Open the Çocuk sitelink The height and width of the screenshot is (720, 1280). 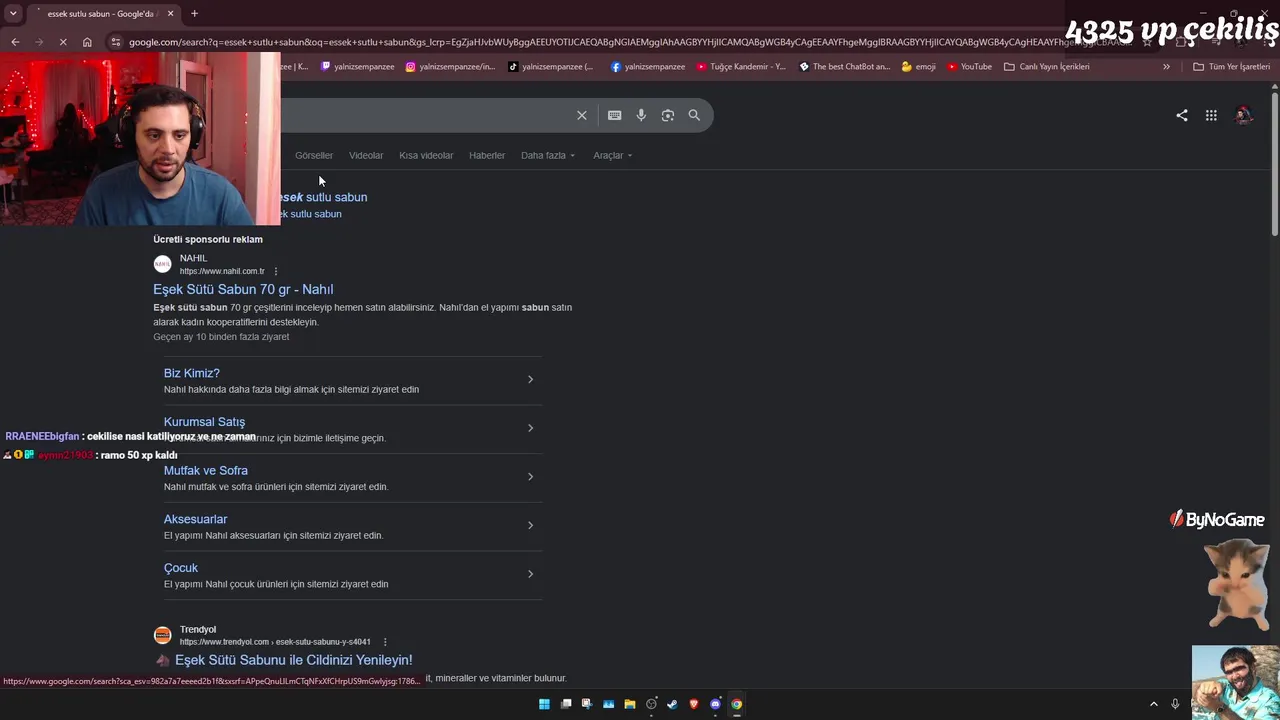181,568
